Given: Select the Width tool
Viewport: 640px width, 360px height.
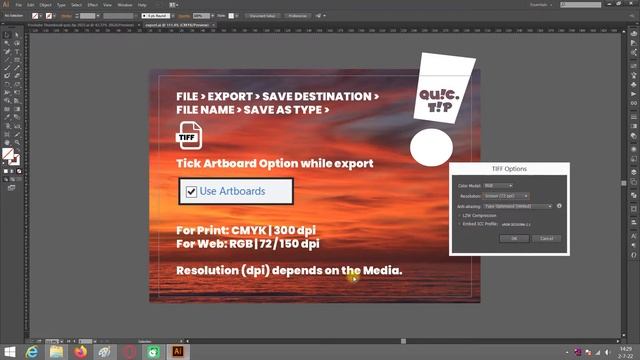Looking at the screenshot, I should tap(7, 93).
